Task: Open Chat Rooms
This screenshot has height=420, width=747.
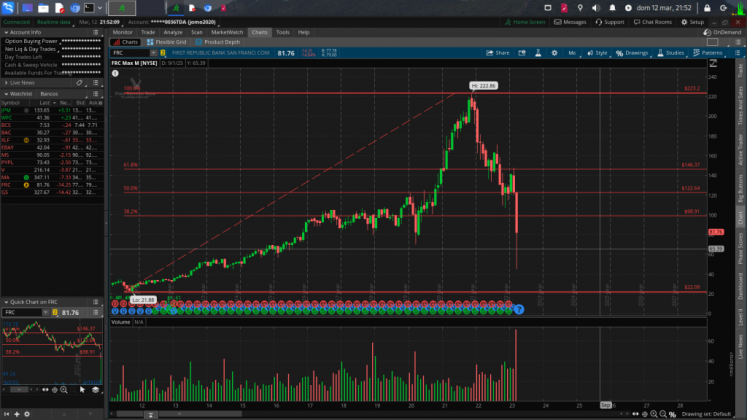Action: [653, 22]
